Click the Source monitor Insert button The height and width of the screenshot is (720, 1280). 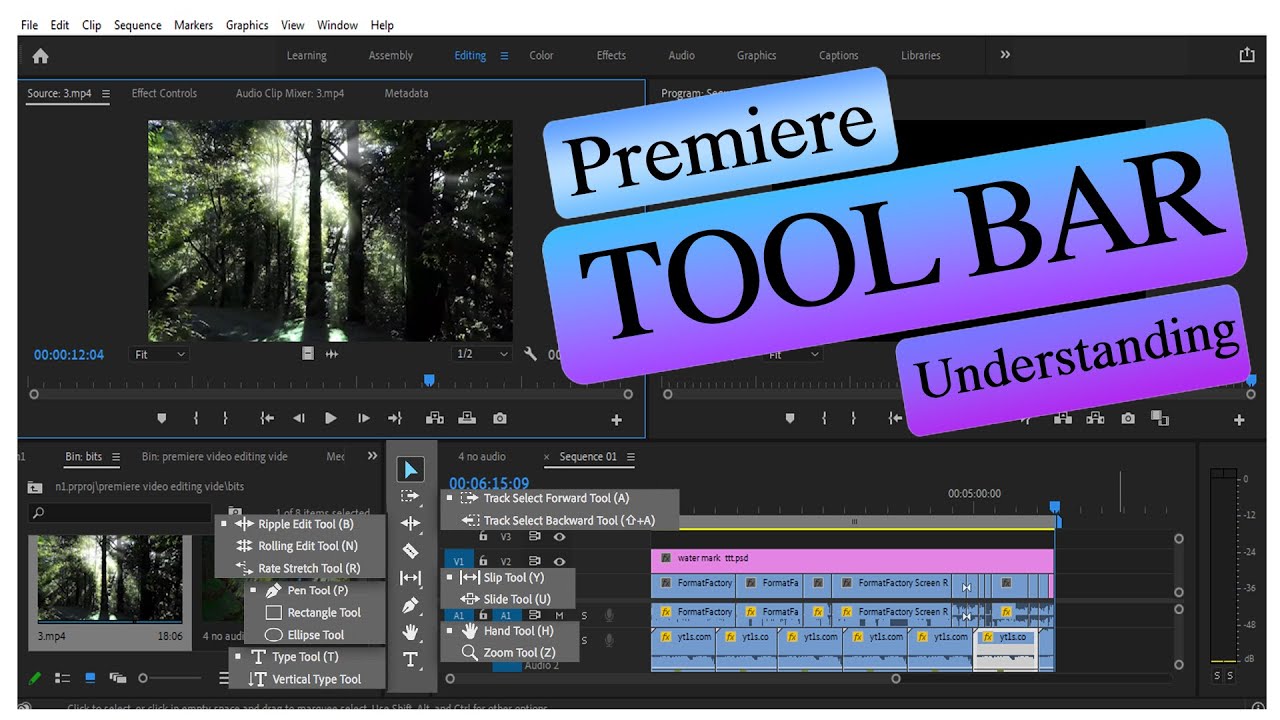[x=435, y=419]
